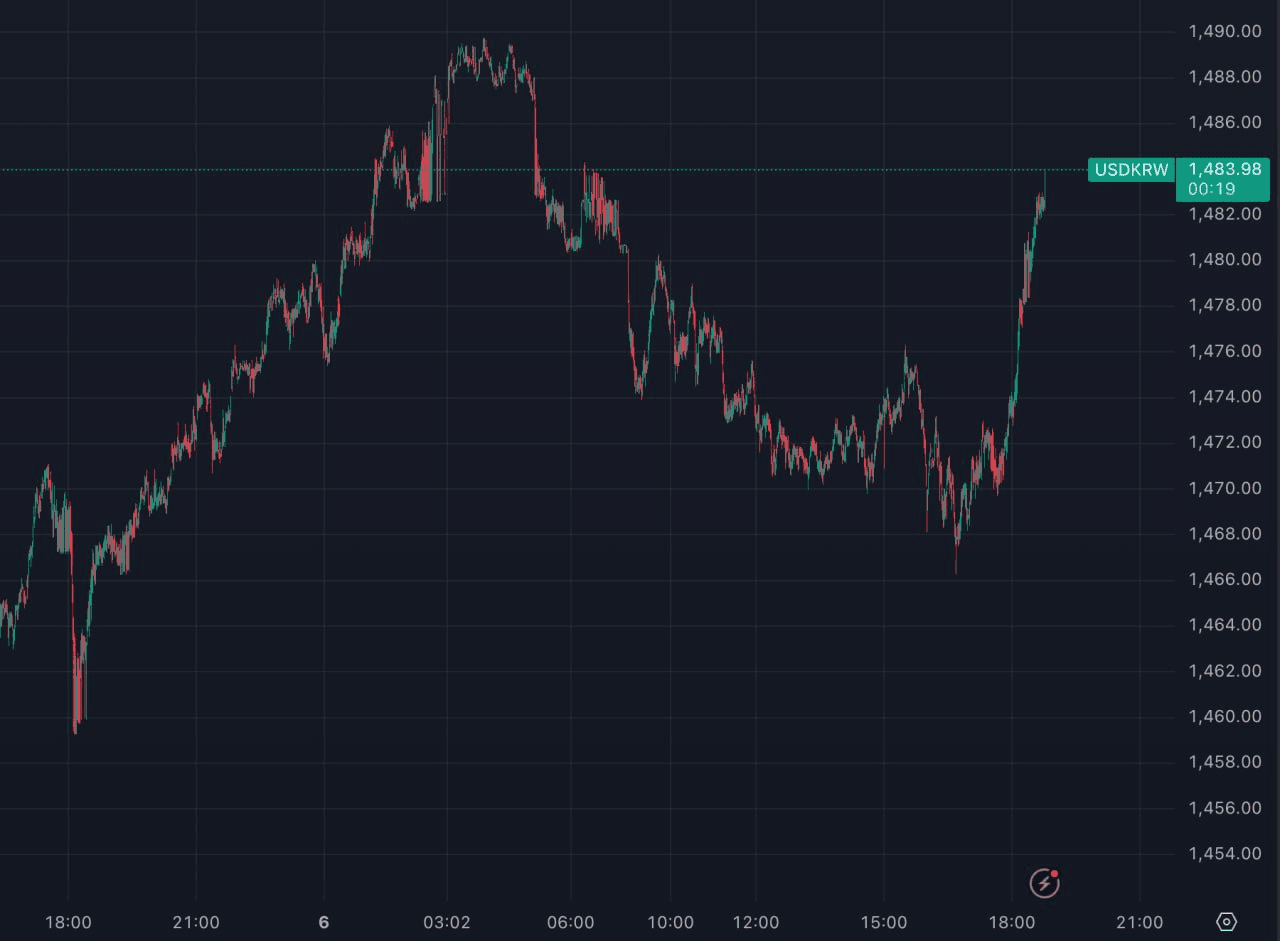Click the 1,454.00 price axis label
The width and height of the screenshot is (1280, 941).
(1224, 853)
